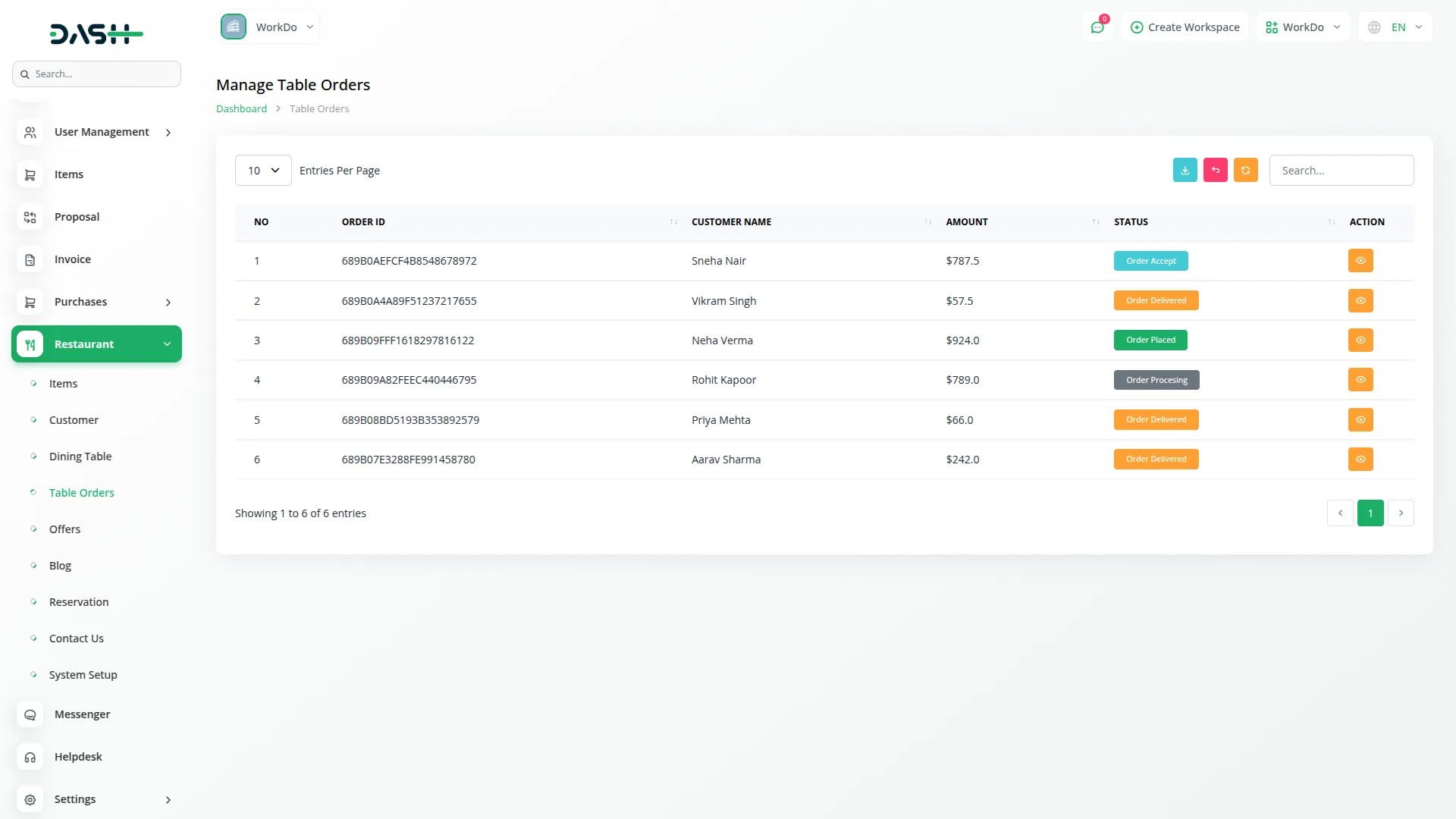Image resolution: width=1456 pixels, height=819 pixels.
Task: View details of Sneha Nair's order
Action: point(1360,260)
